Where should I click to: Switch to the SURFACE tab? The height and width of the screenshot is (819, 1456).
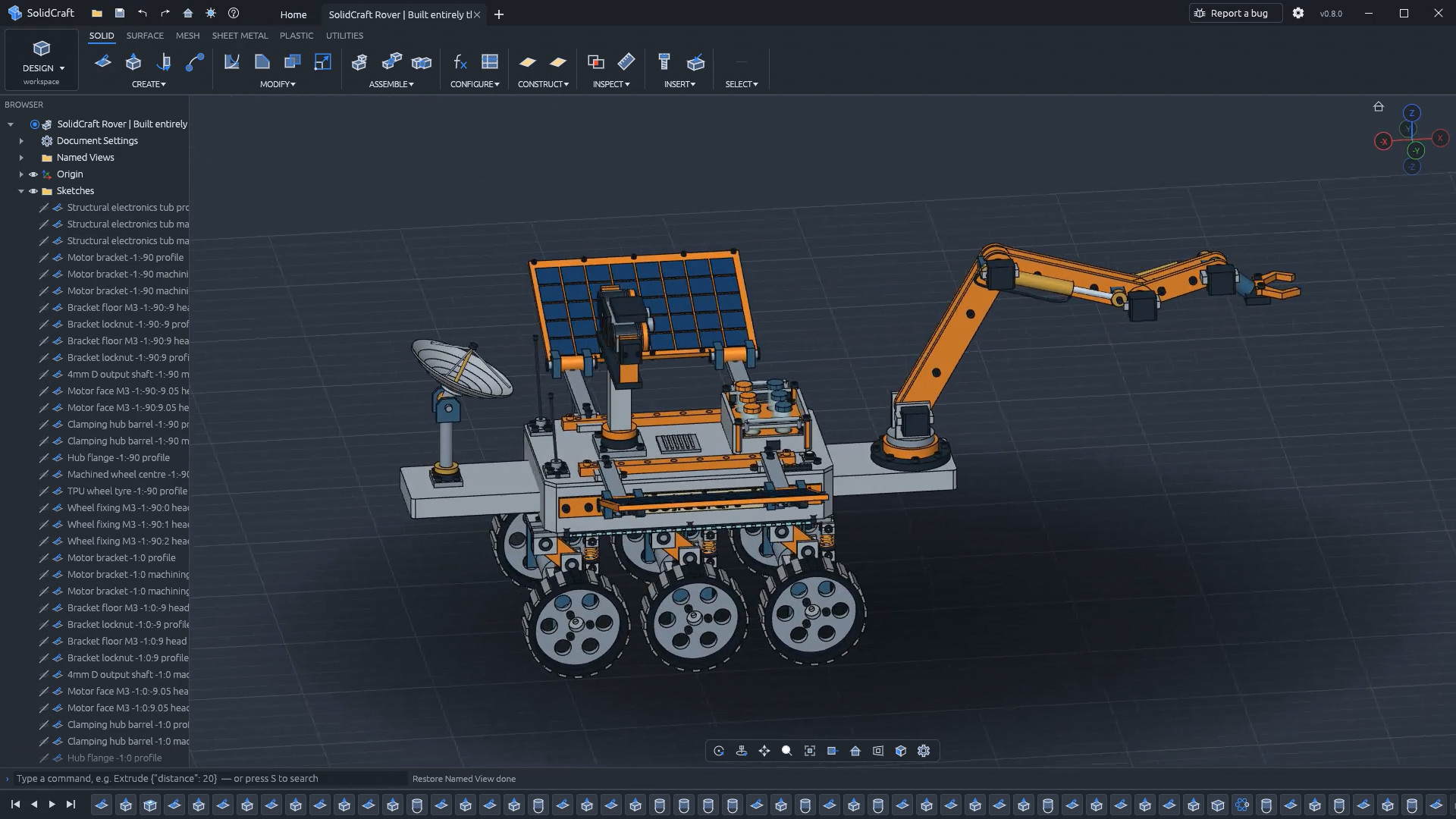tap(145, 36)
